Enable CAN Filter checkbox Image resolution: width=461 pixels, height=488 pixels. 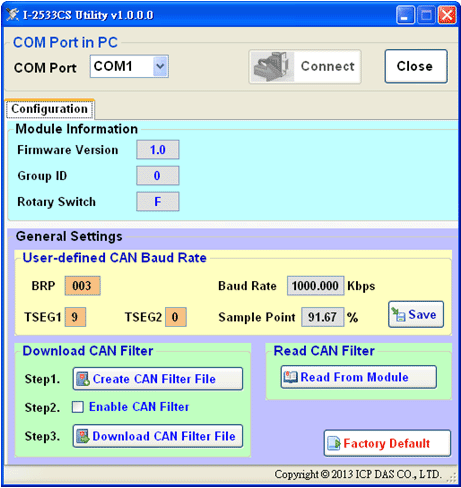click(78, 407)
